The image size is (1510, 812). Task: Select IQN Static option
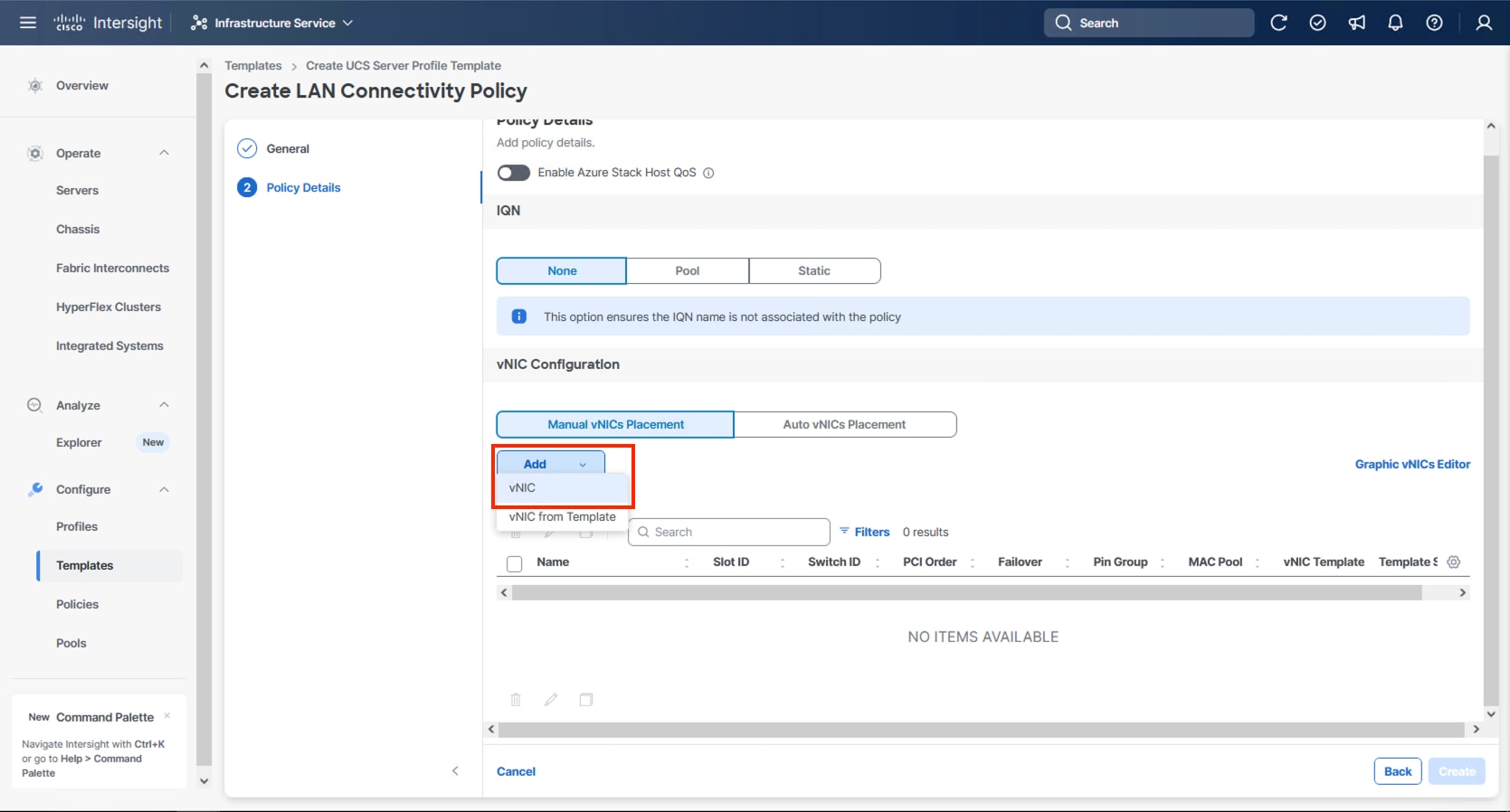[814, 270]
